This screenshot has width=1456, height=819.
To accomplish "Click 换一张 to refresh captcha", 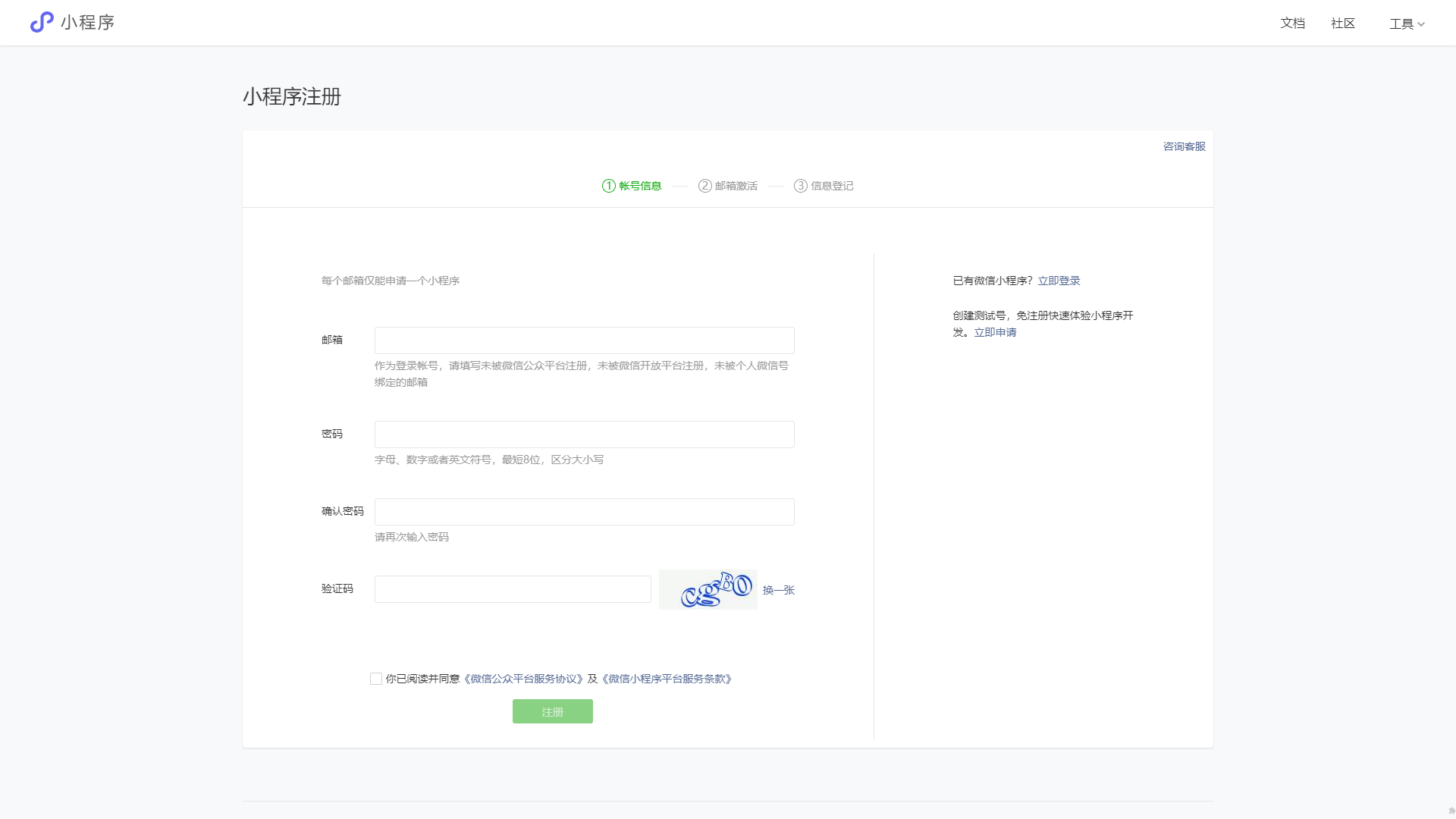I will 779,590.
